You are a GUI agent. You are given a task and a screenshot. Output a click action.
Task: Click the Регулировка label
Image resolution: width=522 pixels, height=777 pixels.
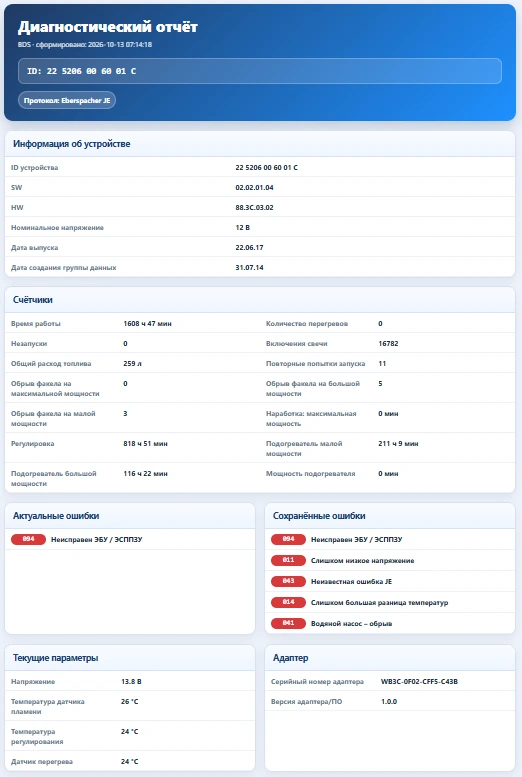coord(32,444)
